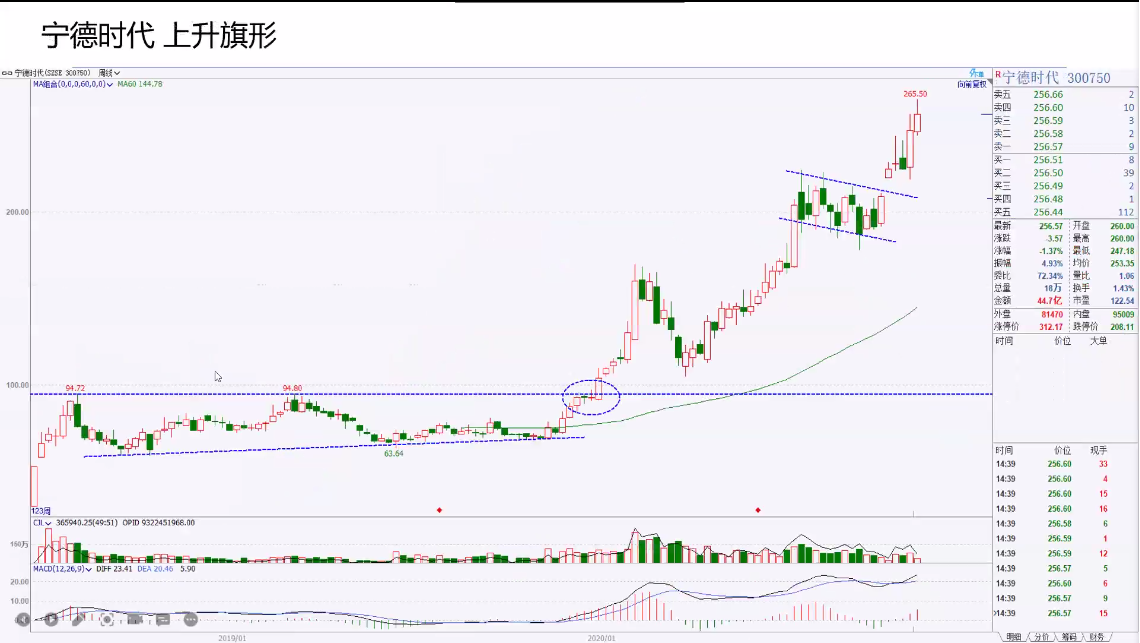Click the 金额 value 44.7亿
1140x643 pixels.
click(1050, 301)
